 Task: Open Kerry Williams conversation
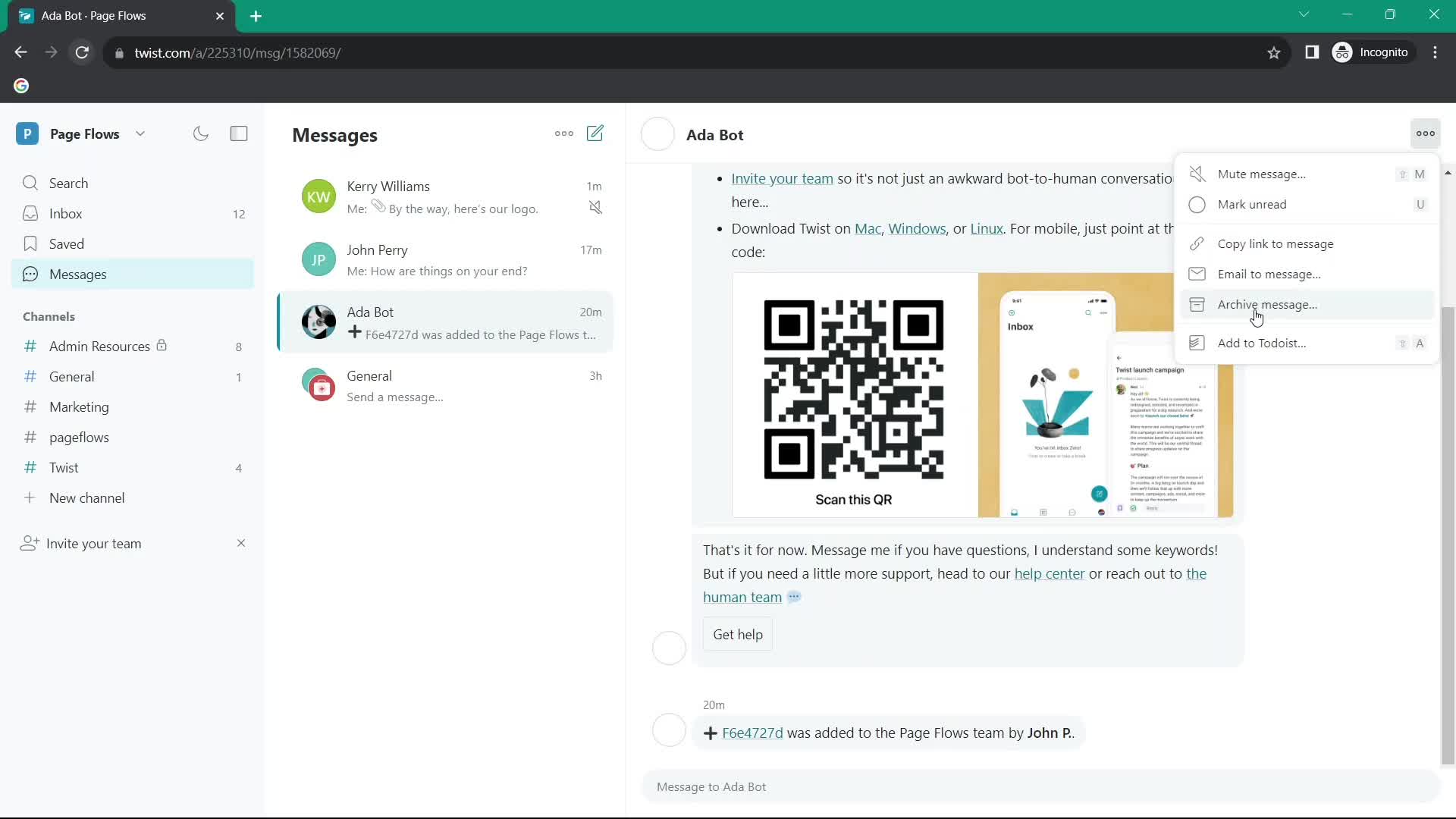(x=446, y=196)
